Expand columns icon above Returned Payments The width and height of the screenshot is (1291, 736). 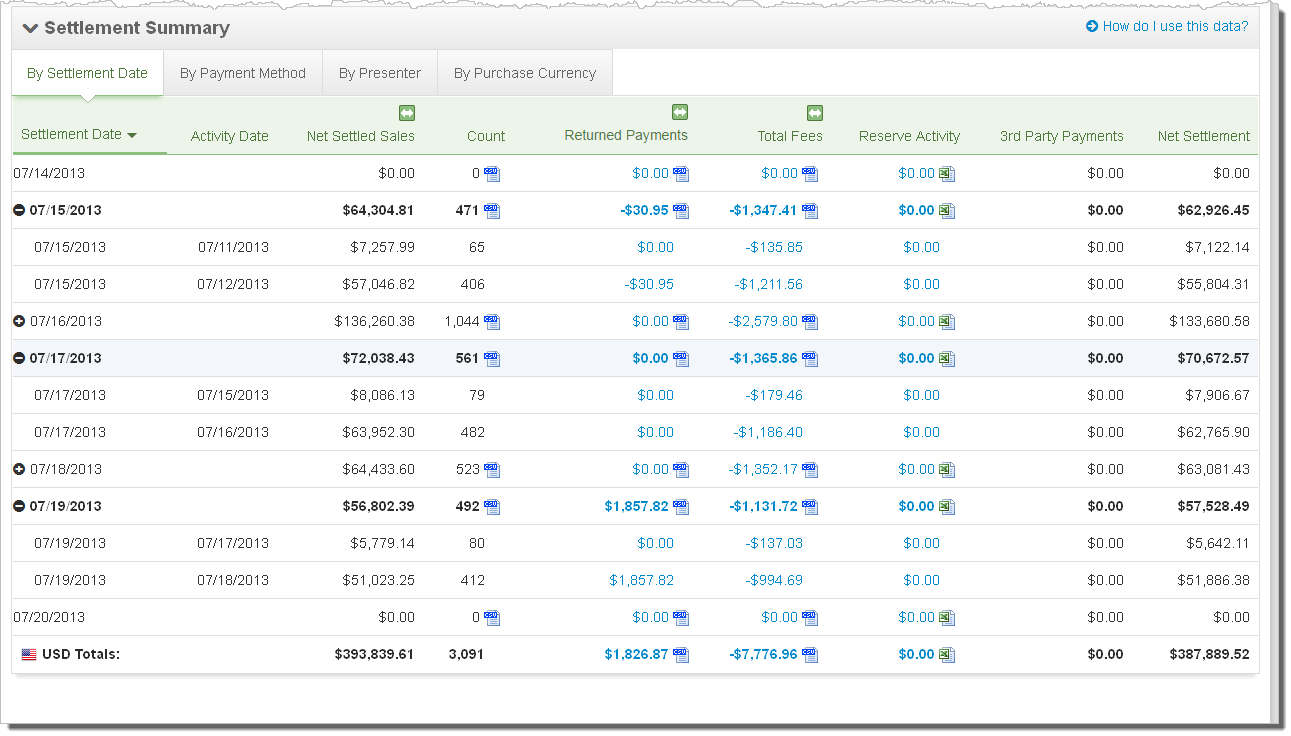(x=680, y=112)
